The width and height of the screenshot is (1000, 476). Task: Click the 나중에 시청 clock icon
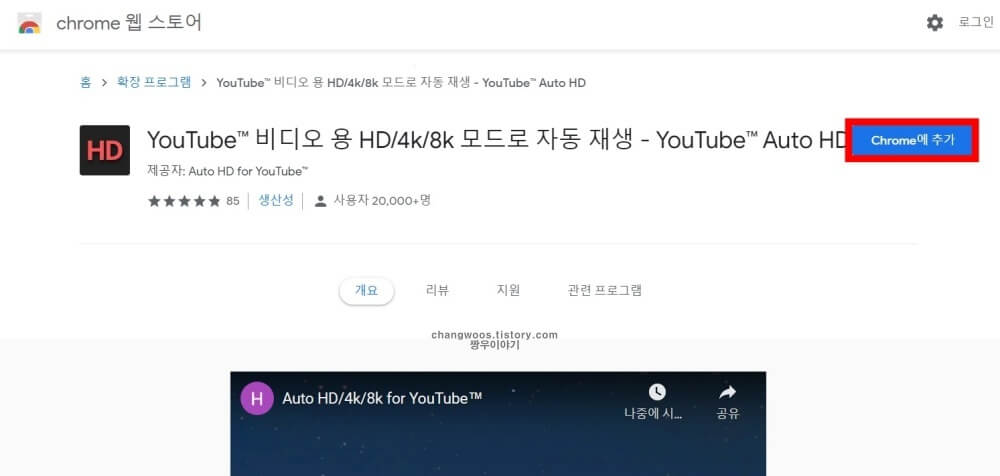click(656, 392)
